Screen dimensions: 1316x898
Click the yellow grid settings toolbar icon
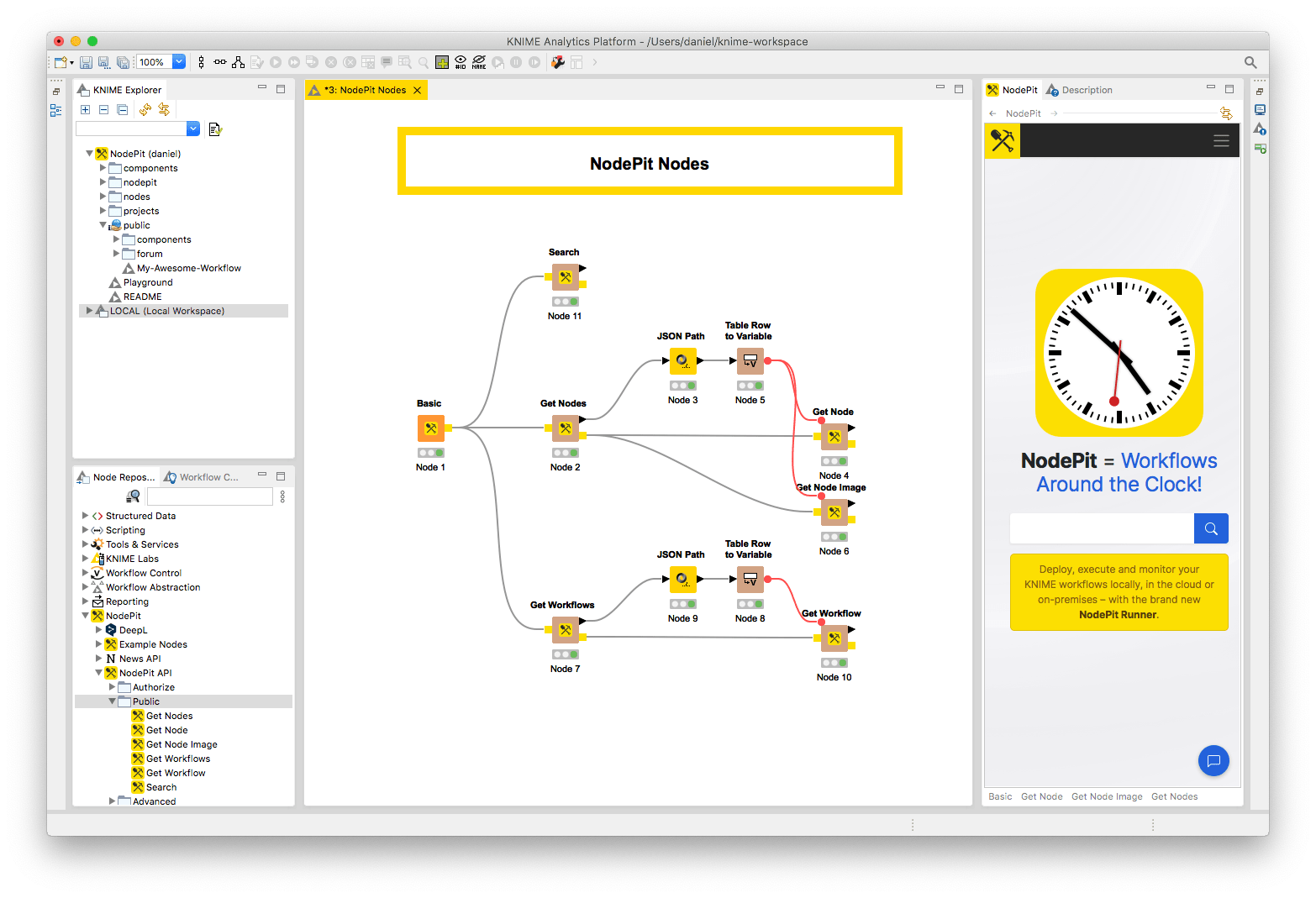tap(442, 61)
